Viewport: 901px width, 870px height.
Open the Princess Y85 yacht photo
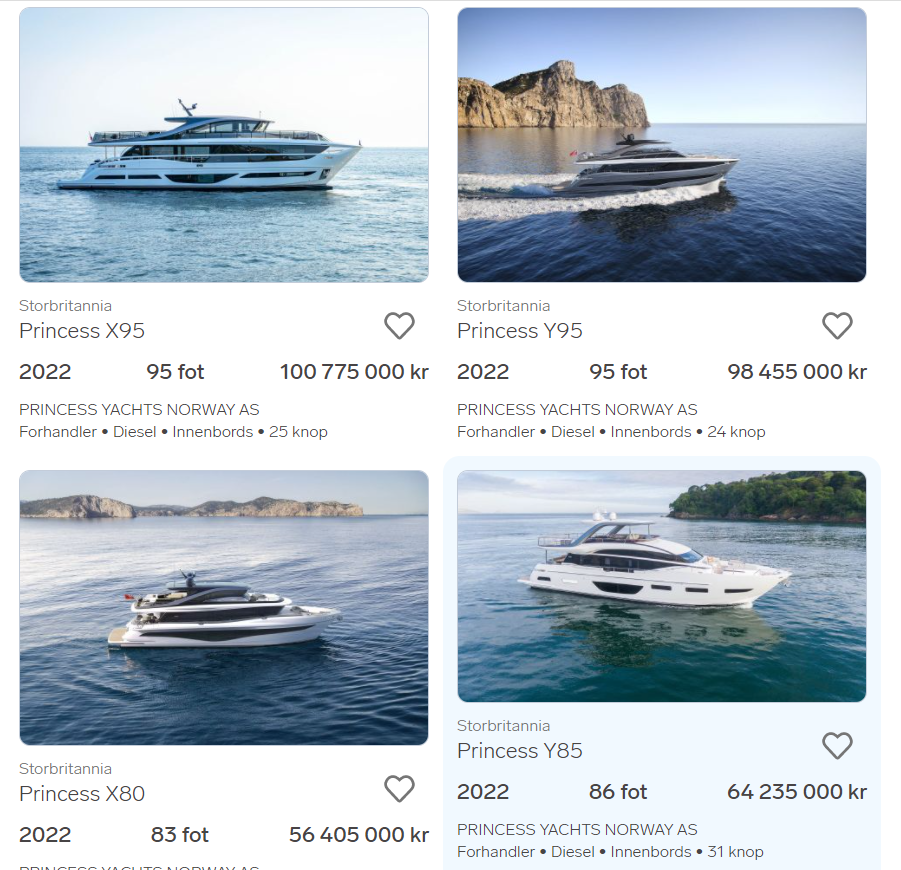point(662,586)
